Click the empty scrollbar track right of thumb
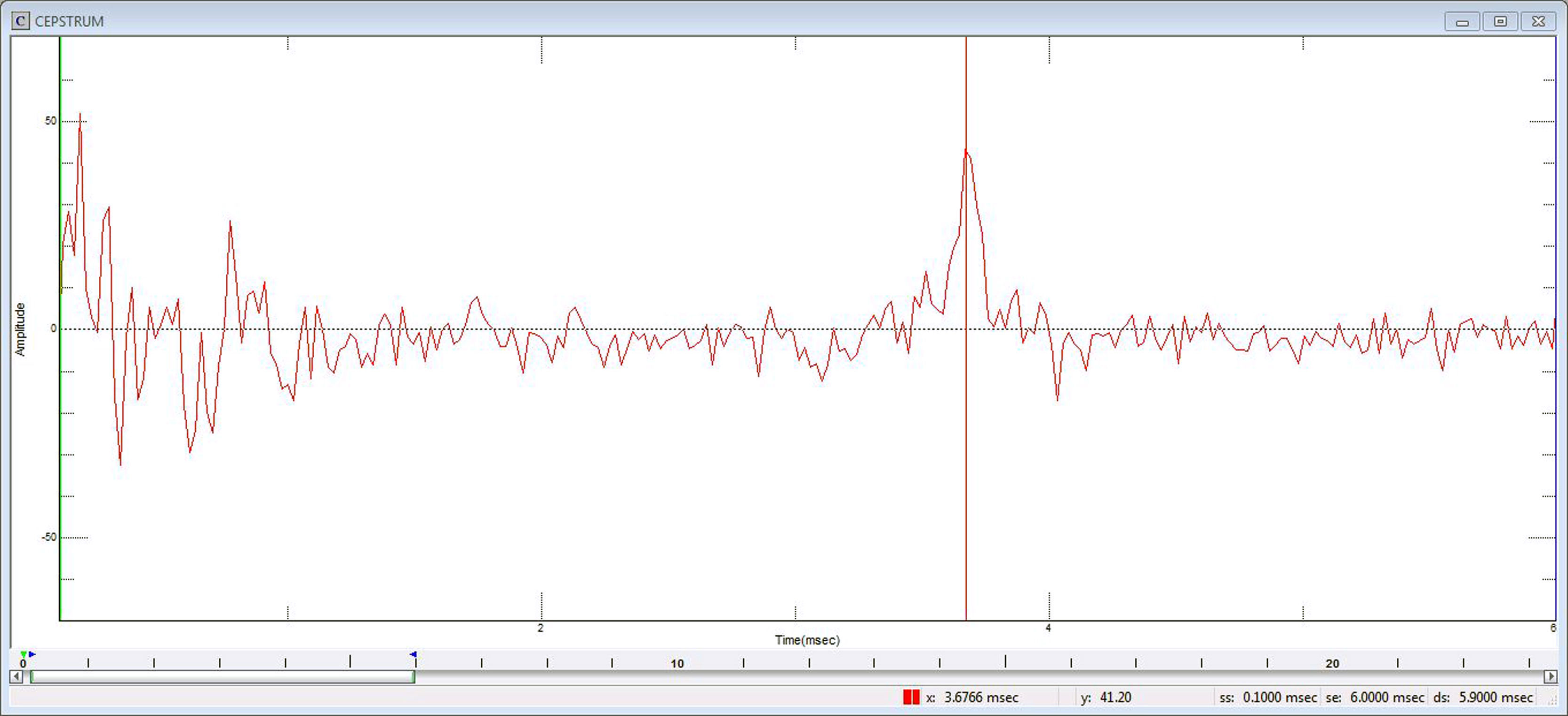Image resolution: width=1568 pixels, height=716 pixels. (x=974, y=677)
